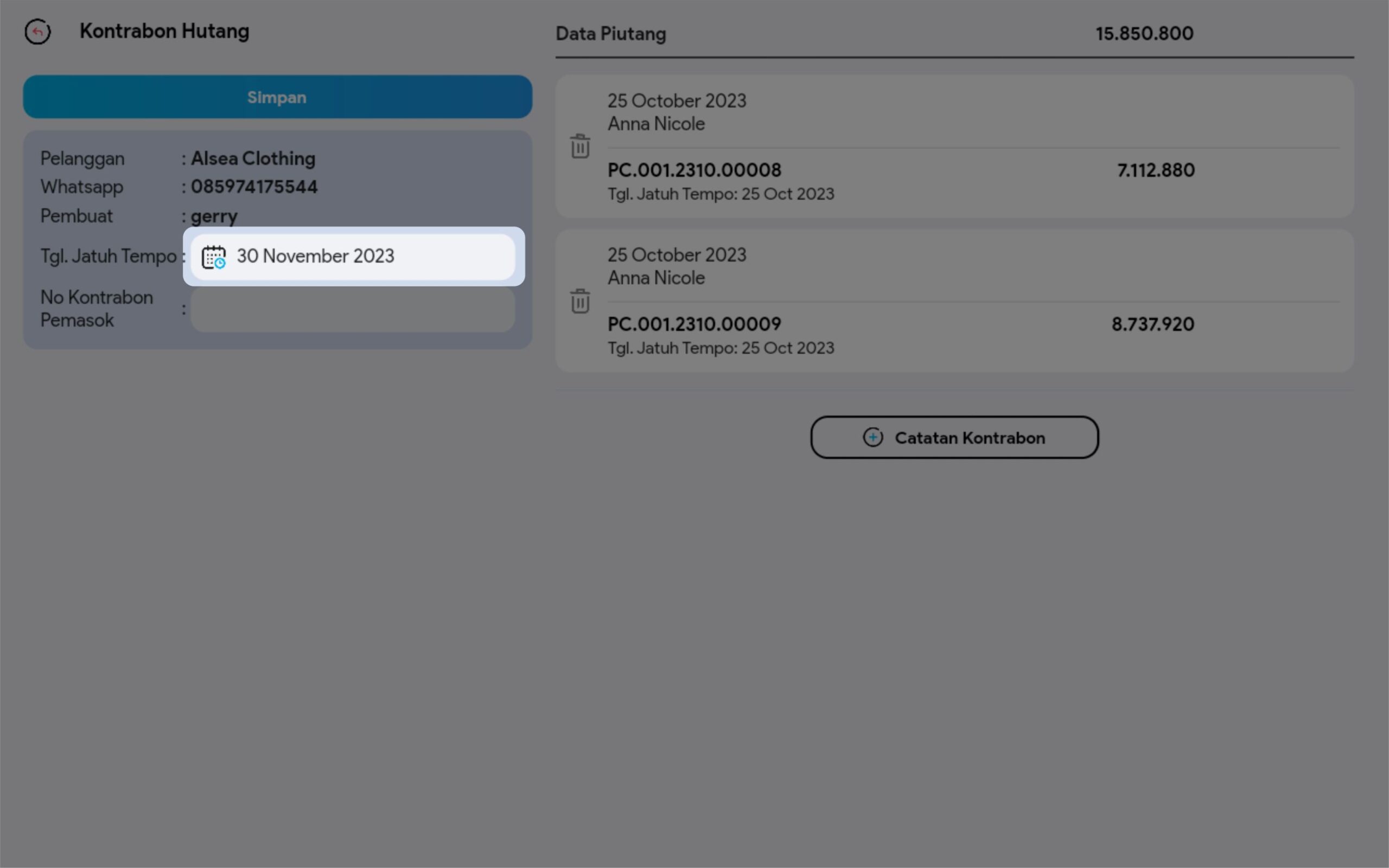
Task: Select invoice number PC.001.2310.00009
Action: pyautogui.click(x=694, y=324)
